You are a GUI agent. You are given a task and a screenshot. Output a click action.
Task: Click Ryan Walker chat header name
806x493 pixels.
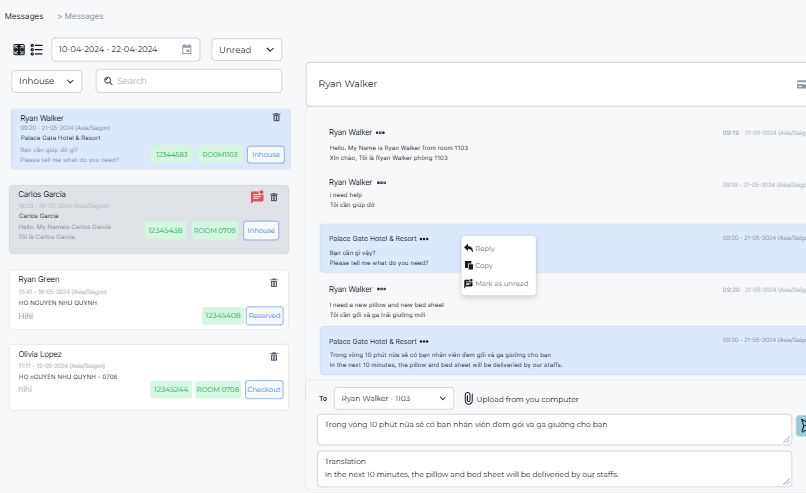pos(347,84)
